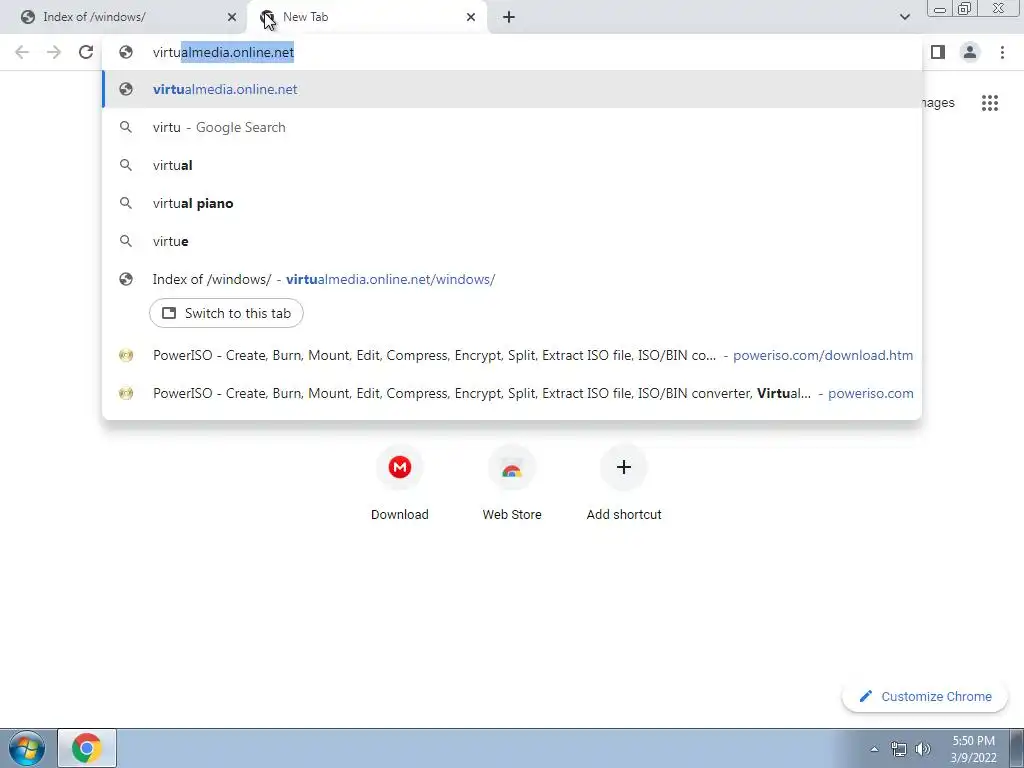Close the Index of /windows/ tab
This screenshot has width=1024, height=768.
pos(232,17)
